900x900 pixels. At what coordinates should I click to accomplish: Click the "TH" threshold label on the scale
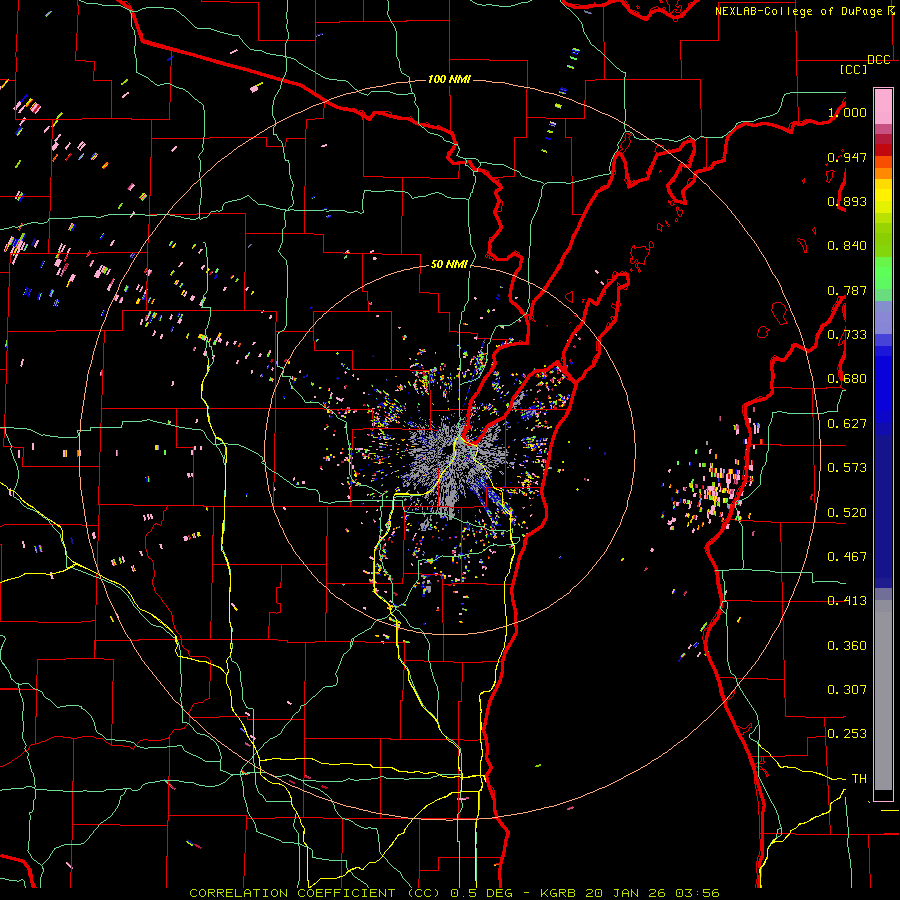coord(859,779)
